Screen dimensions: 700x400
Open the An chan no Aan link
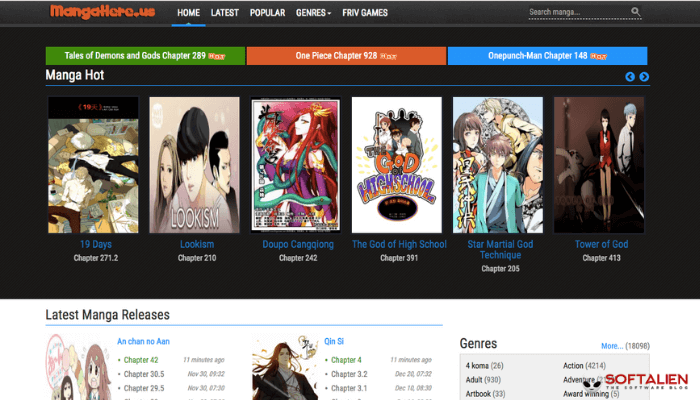click(143, 342)
